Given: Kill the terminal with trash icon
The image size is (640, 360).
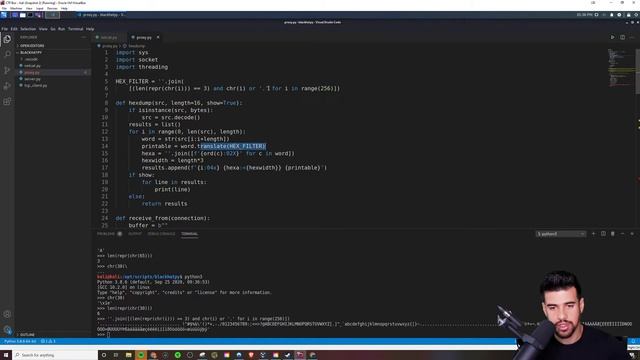Looking at the screenshot, I should (x=613, y=234).
